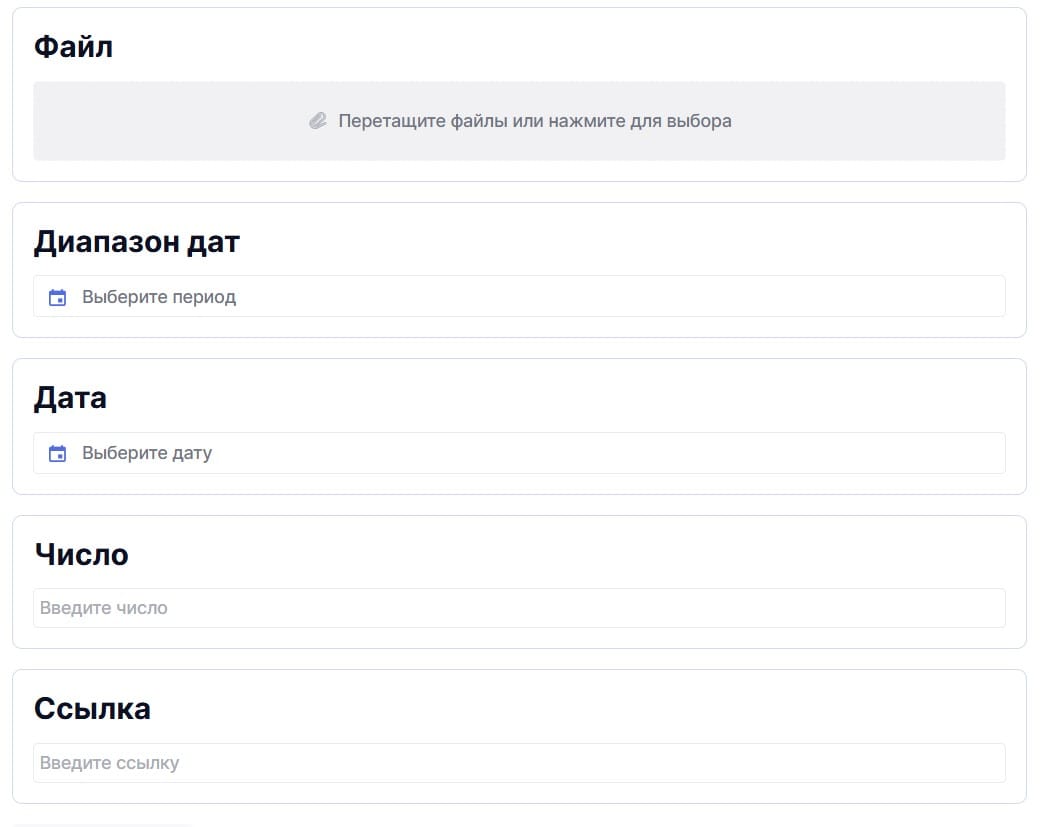1043x827 pixels.
Task: Click the 'Диапазон дат' section heading
Action: [137, 242]
